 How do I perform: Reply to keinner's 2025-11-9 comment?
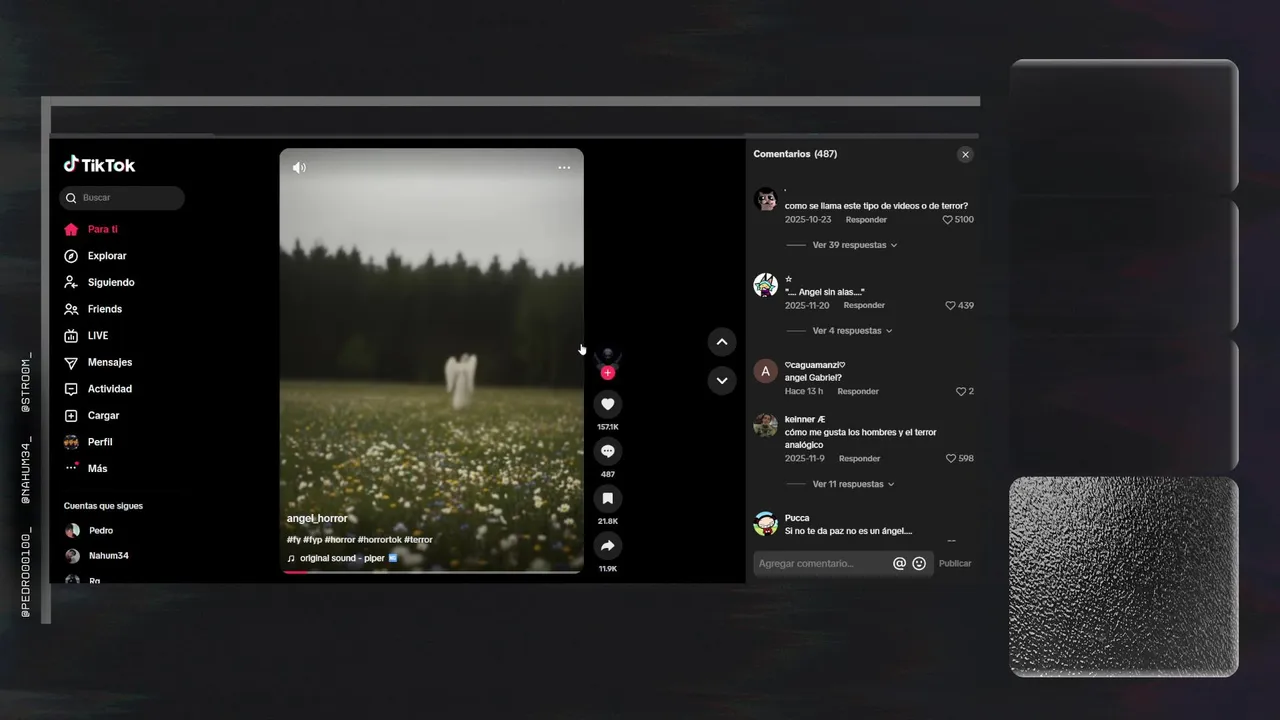click(x=860, y=459)
